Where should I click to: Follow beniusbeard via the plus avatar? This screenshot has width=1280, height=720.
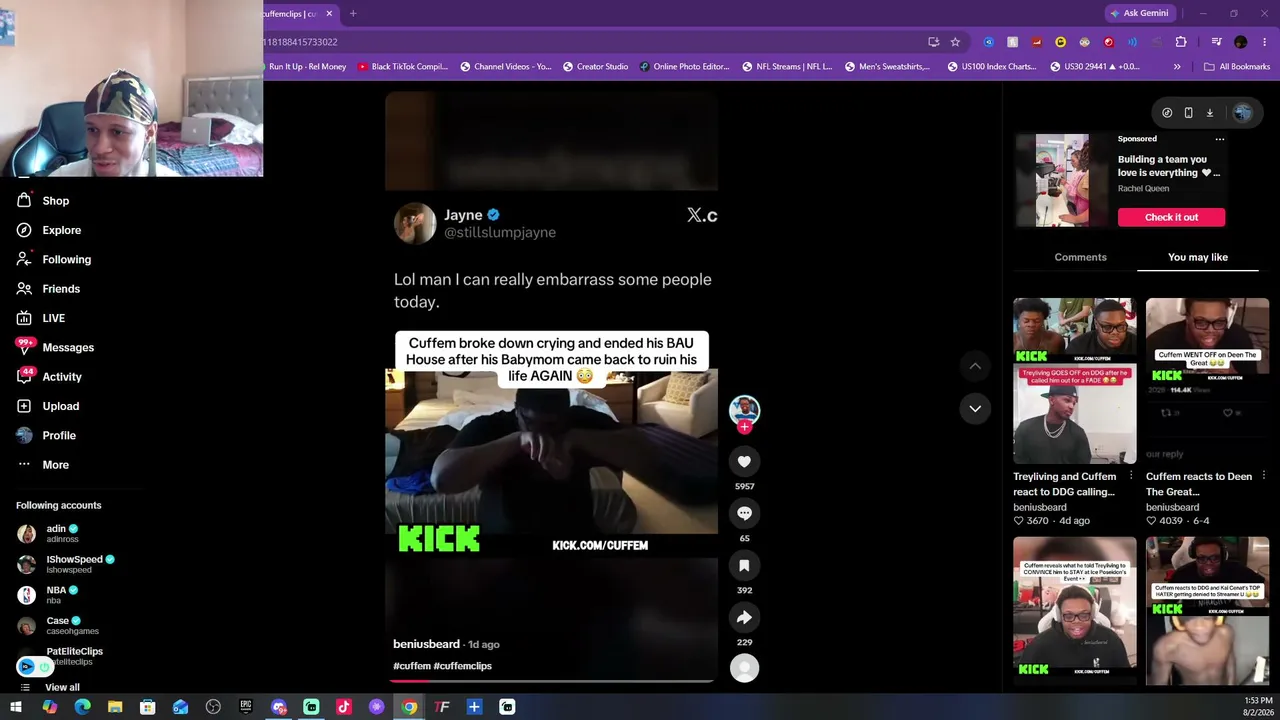coord(744,427)
